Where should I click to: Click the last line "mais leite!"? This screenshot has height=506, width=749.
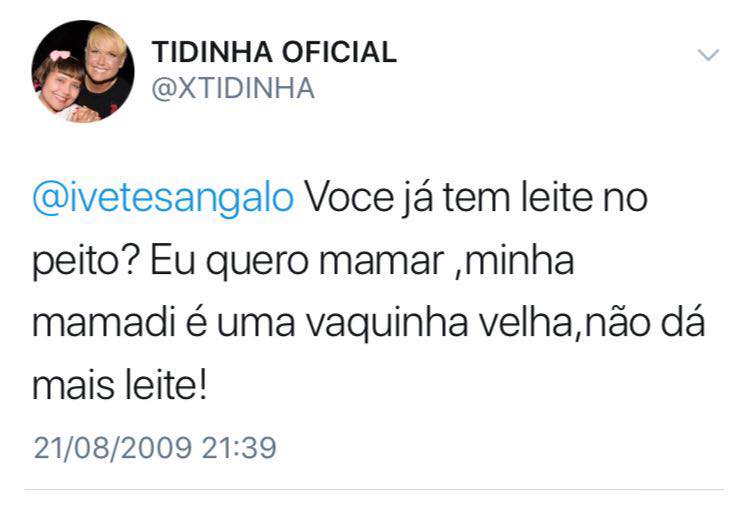pyautogui.click(x=120, y=387)
